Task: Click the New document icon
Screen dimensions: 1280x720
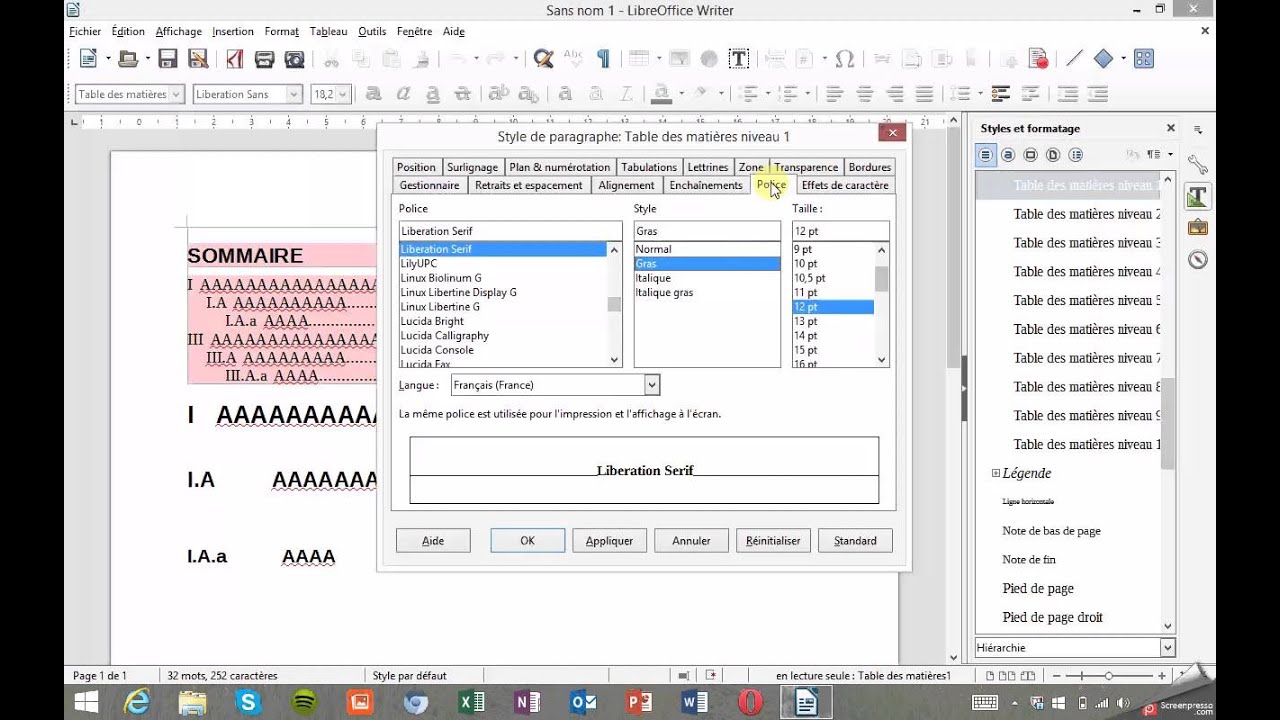Action: (x=88, y=59)
